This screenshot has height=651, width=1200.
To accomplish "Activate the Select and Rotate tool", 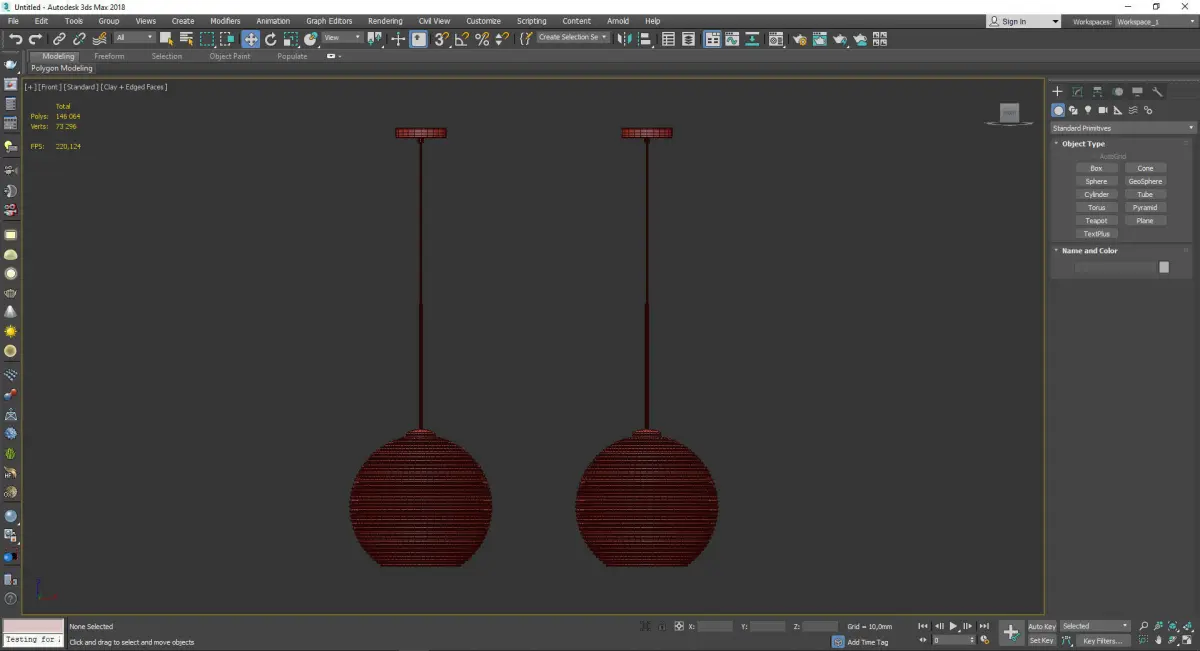I will [270, 39].
